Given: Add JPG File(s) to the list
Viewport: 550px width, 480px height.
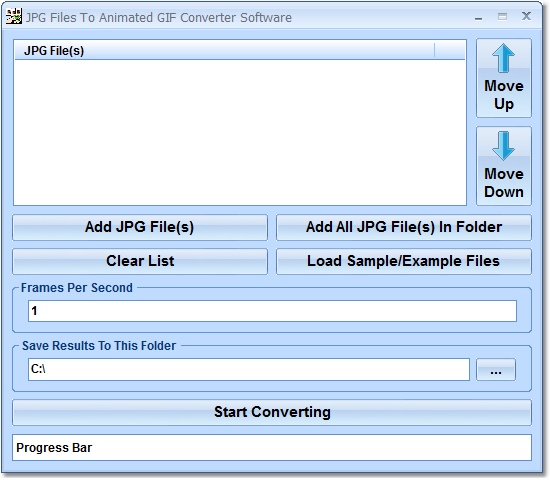Looking at the screenshot, I should tap(140, 227).
